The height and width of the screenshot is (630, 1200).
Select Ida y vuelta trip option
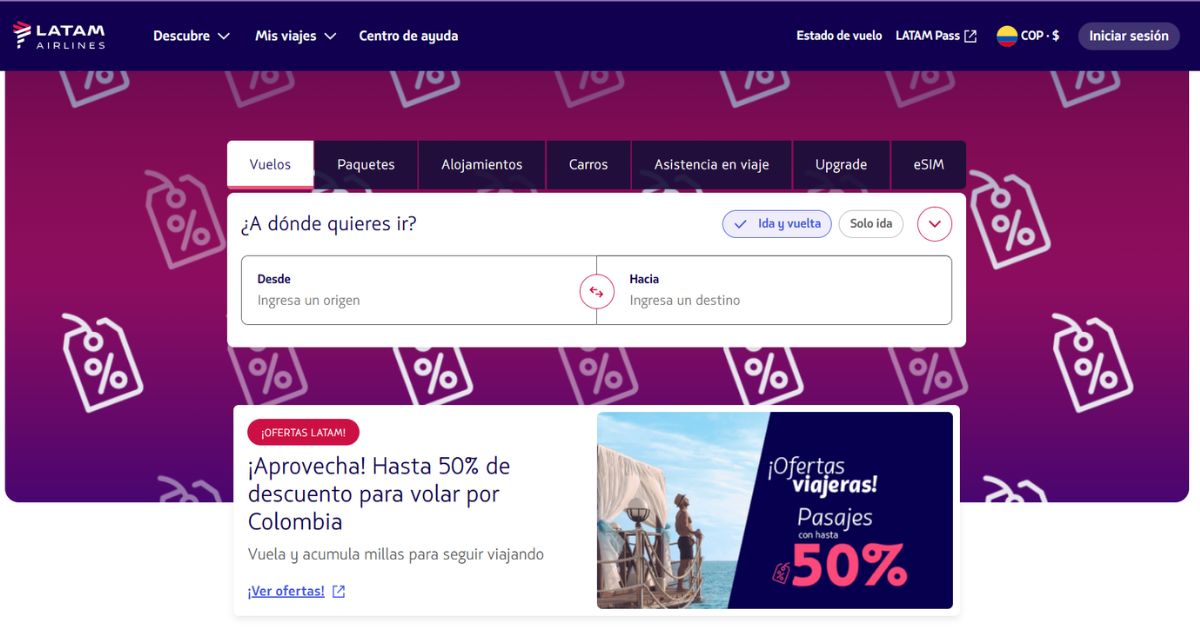pos(777,224)
